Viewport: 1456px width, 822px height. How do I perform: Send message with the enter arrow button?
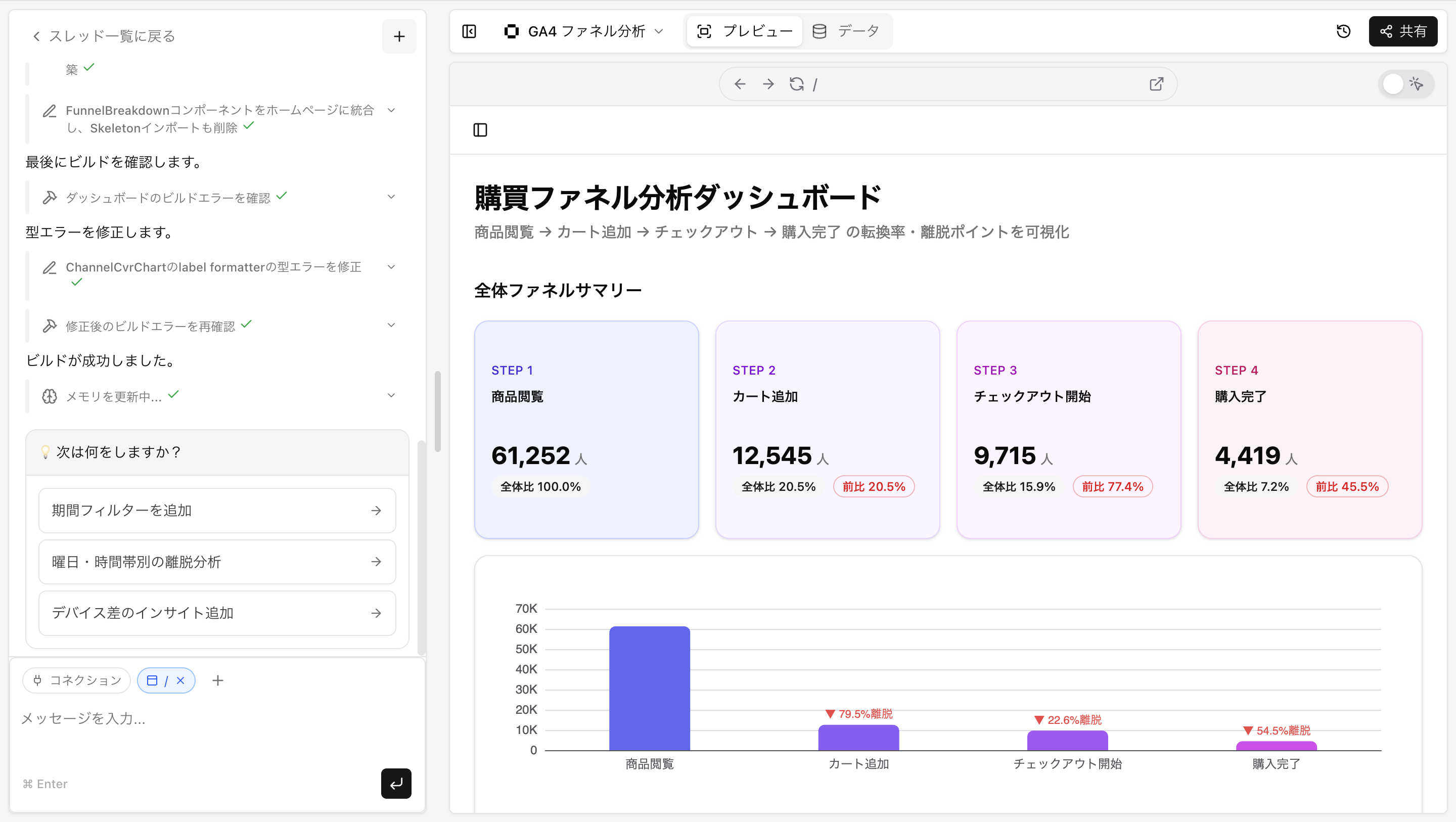pos(396,783)
